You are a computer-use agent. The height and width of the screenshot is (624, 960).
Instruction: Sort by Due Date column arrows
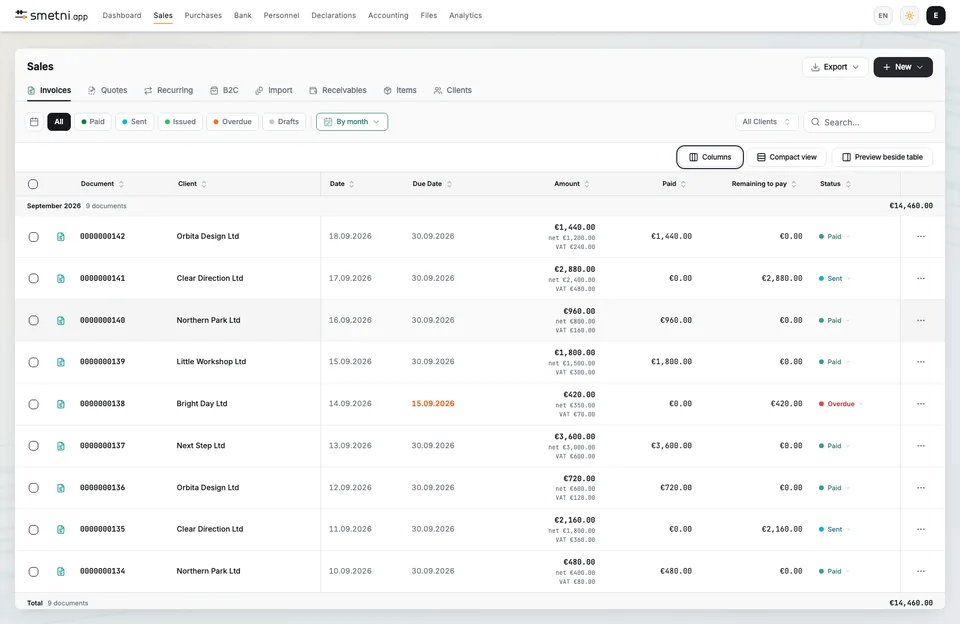(449, 184)
